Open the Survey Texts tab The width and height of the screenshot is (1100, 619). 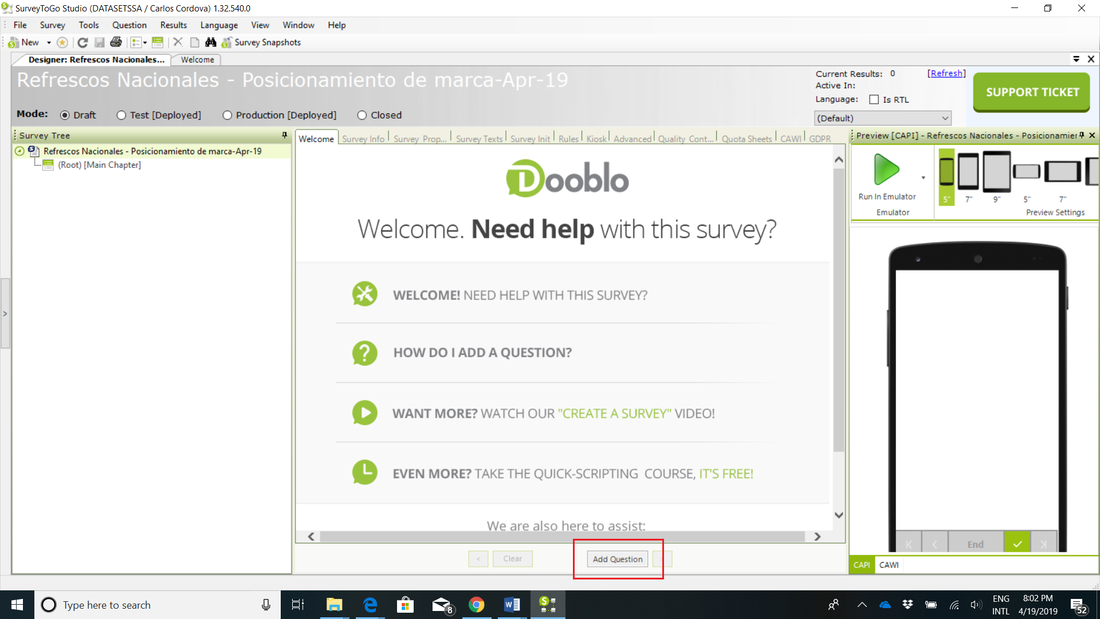click(479, 138)
